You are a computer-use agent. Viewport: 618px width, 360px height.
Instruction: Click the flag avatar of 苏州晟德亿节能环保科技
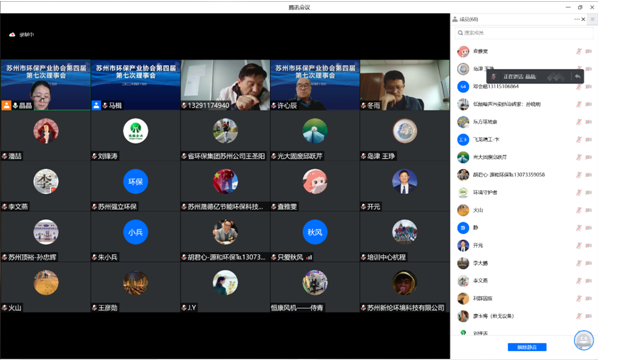coord(225,181)
